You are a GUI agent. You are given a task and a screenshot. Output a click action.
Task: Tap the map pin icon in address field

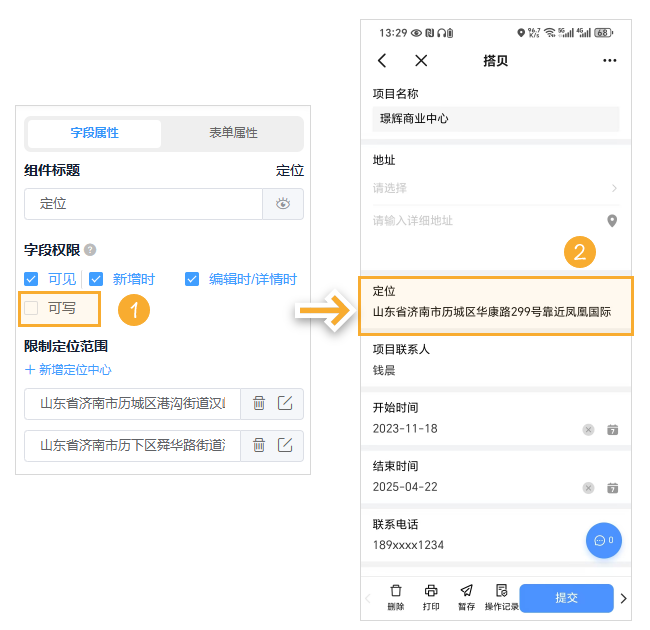point(612,221)
